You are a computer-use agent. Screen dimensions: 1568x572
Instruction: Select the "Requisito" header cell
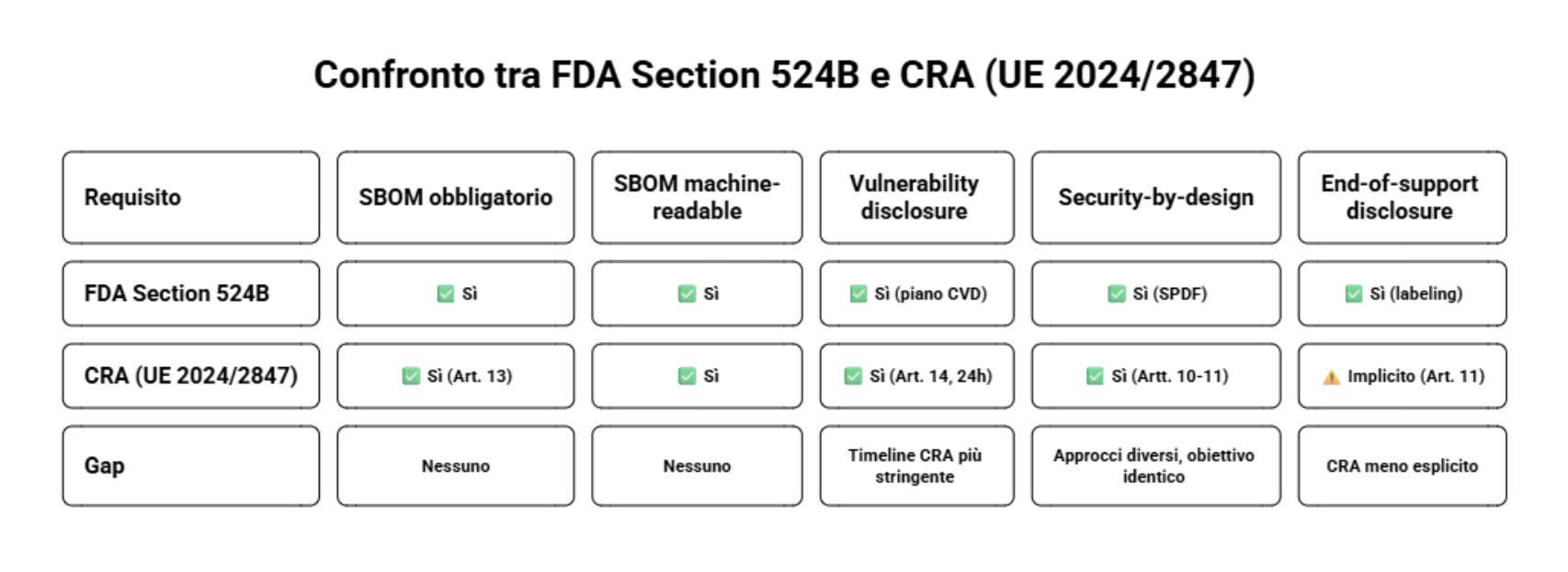pos(191,198)
